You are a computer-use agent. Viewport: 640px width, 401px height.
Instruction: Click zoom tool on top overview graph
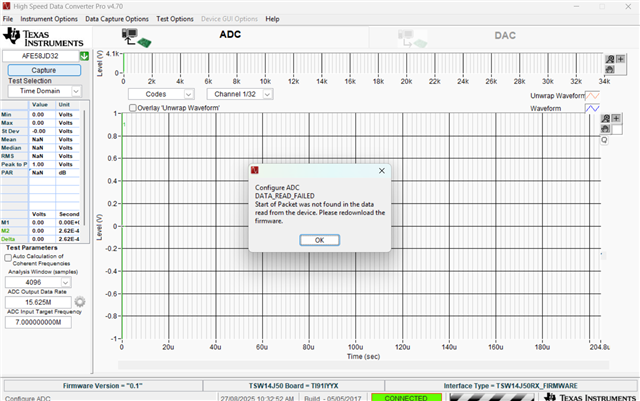pyautogui.click(x=610, y=59)
